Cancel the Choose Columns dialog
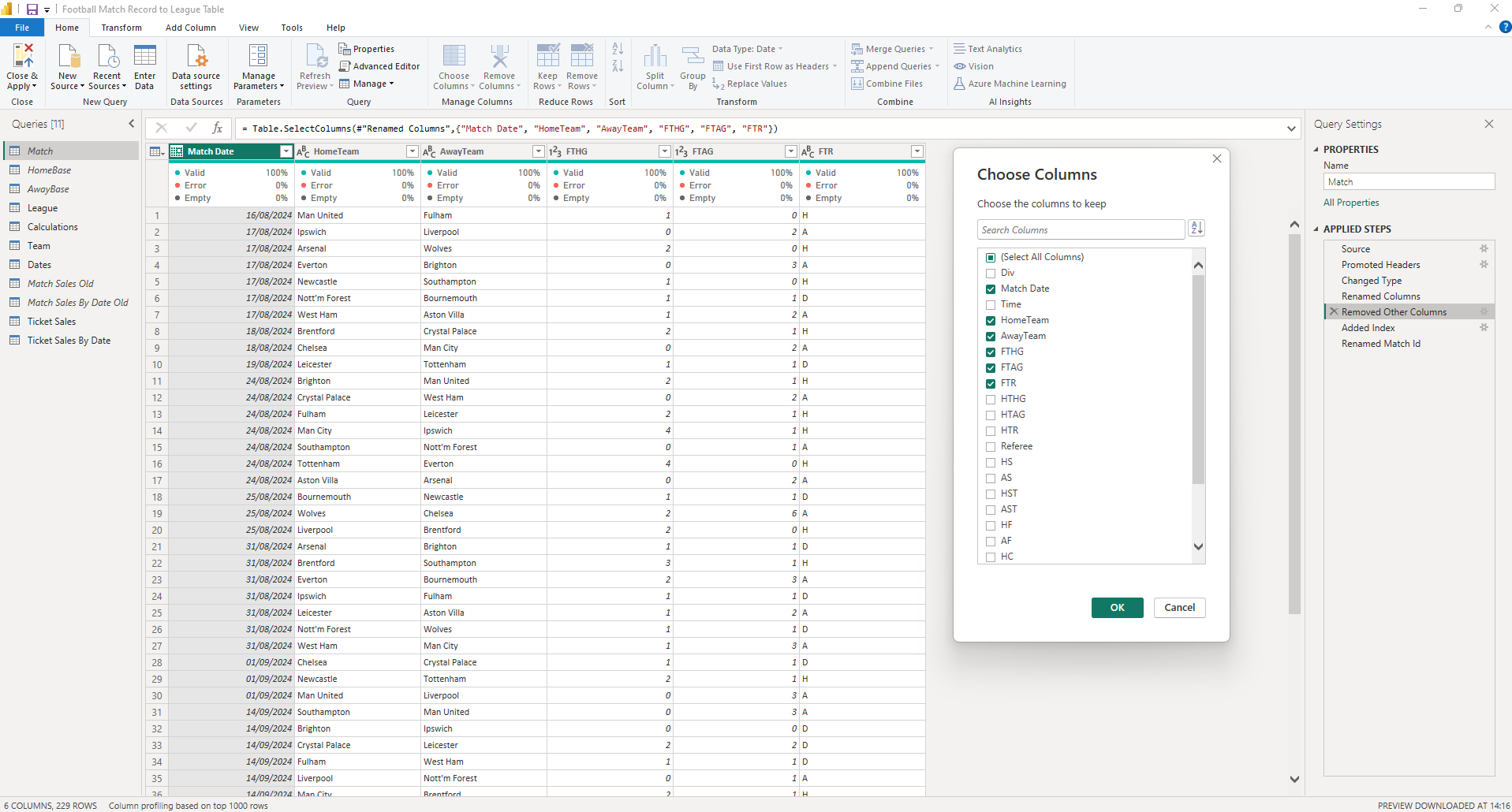This screenshot has height=812, width=1512. pos(1179,607)
